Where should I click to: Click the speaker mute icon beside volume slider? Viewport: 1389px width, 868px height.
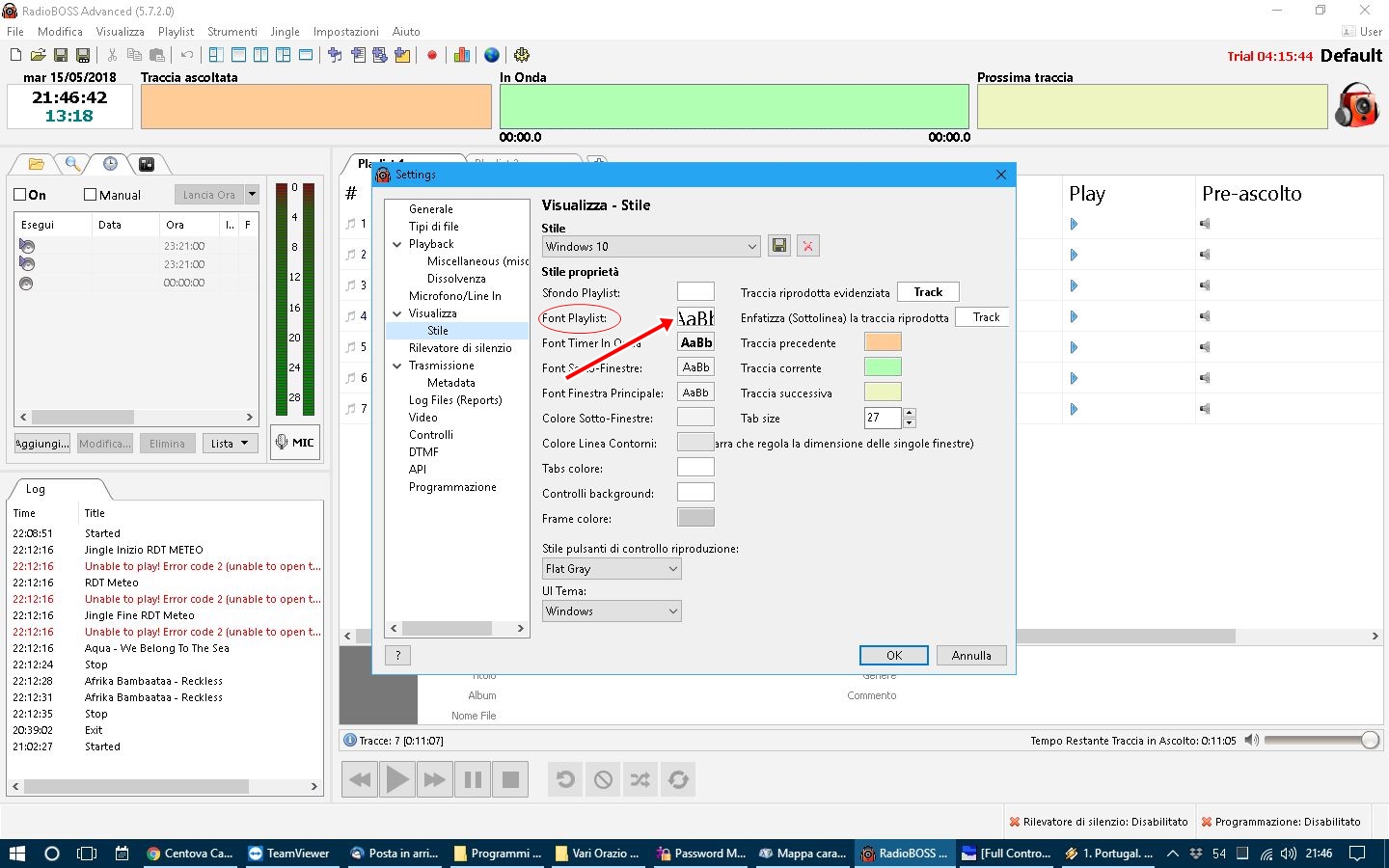tap(1251, 740)
